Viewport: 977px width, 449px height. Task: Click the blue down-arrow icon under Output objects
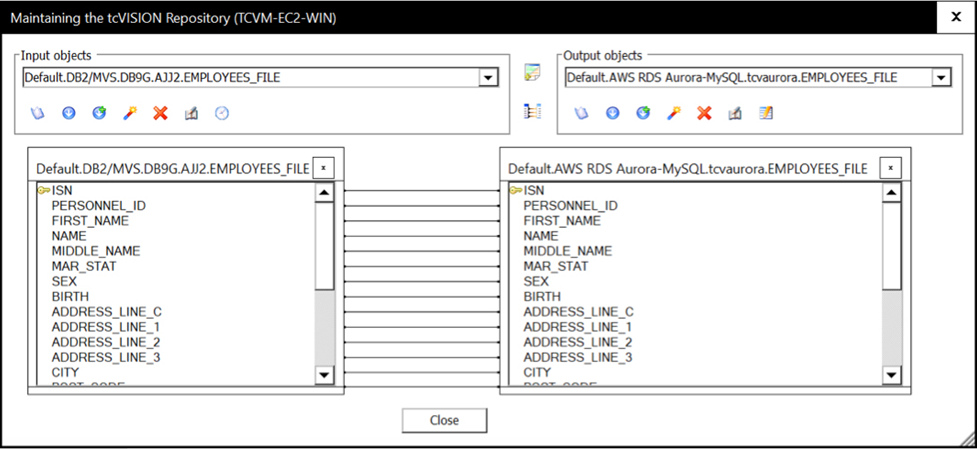612,113
